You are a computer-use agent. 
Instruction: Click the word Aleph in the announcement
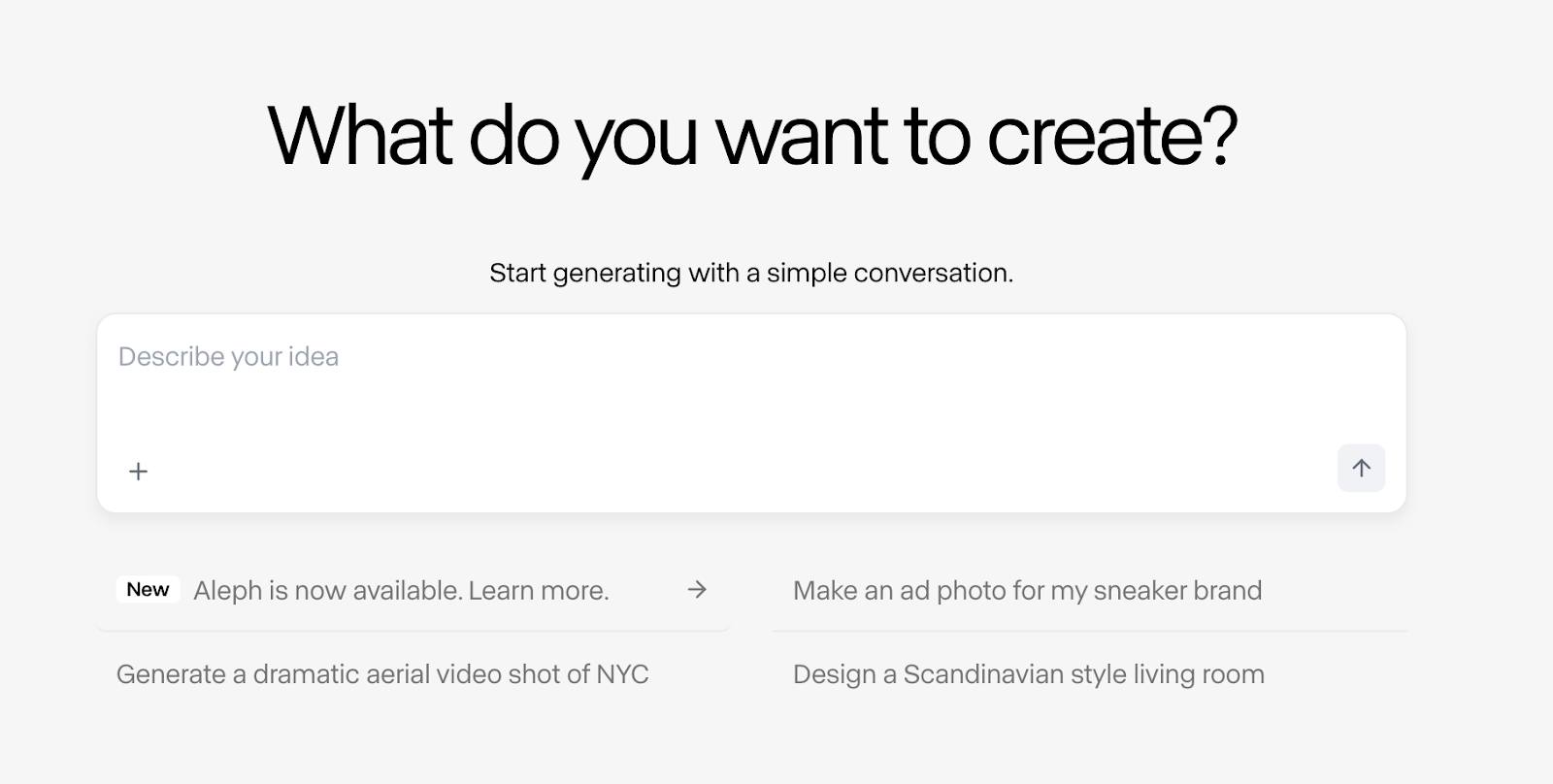(227, 590)
